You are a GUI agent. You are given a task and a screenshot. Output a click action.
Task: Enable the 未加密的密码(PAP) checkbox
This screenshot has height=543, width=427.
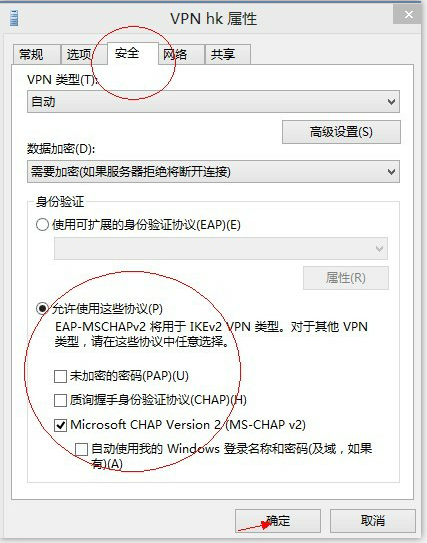pos(60,376)
